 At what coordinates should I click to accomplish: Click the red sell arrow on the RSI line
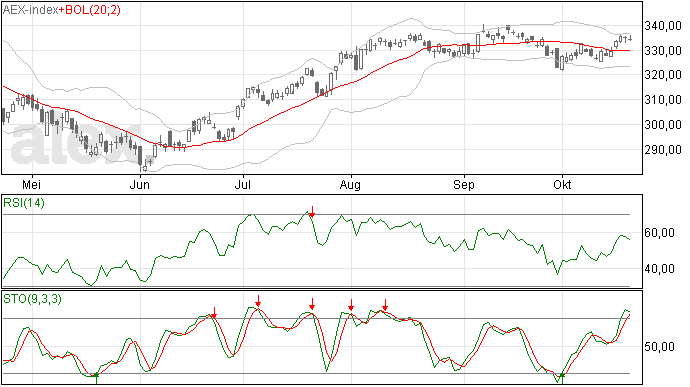312,211
